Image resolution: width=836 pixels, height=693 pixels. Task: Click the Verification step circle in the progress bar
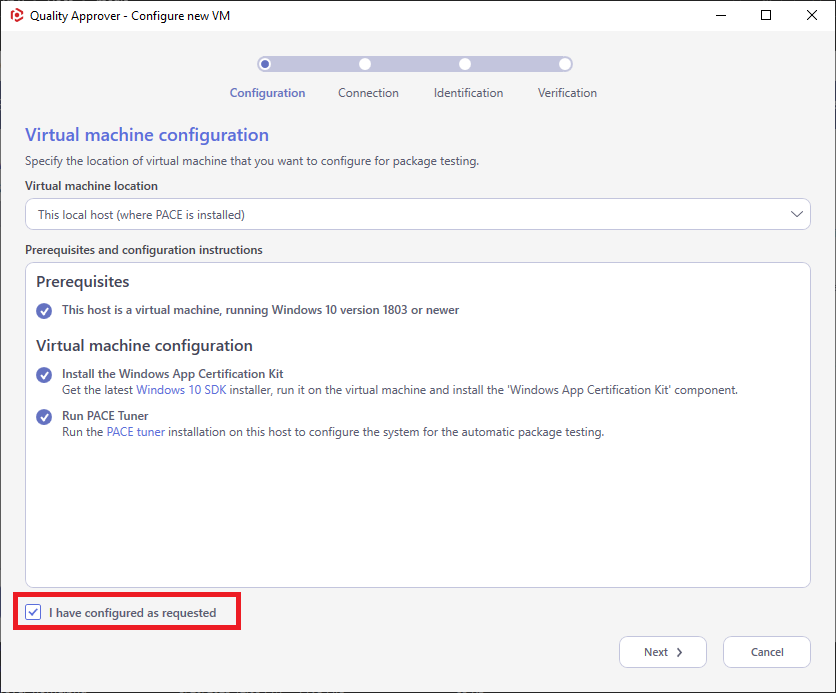(565, 65)
